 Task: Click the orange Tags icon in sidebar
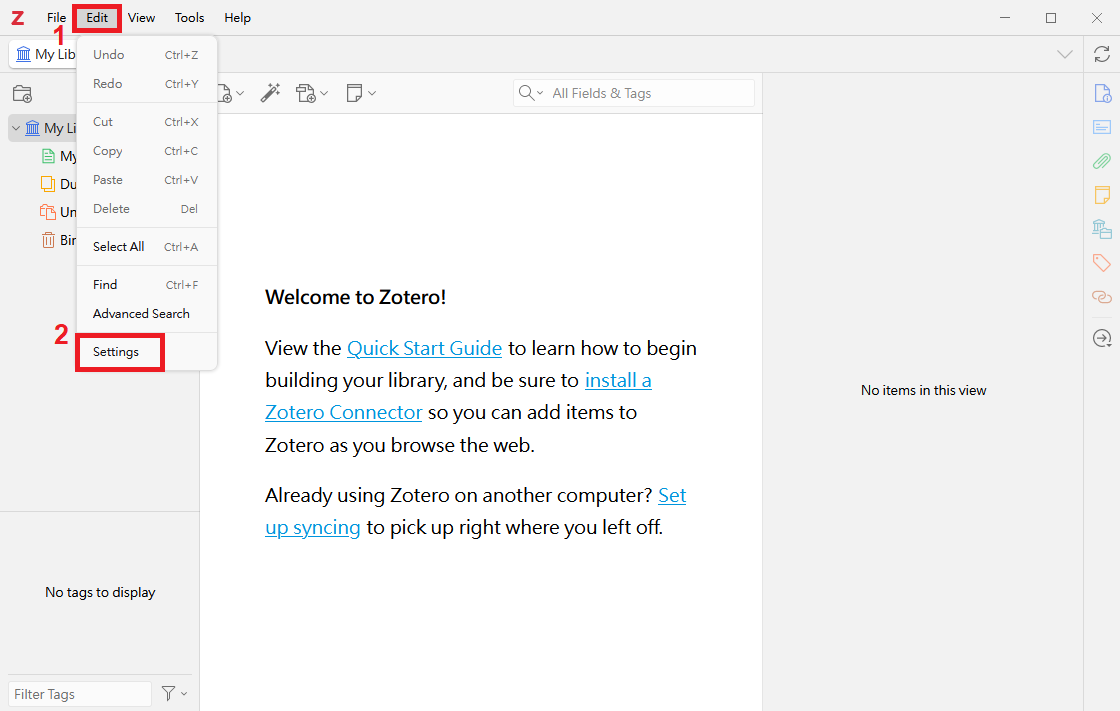click(x=1101, y=263)
